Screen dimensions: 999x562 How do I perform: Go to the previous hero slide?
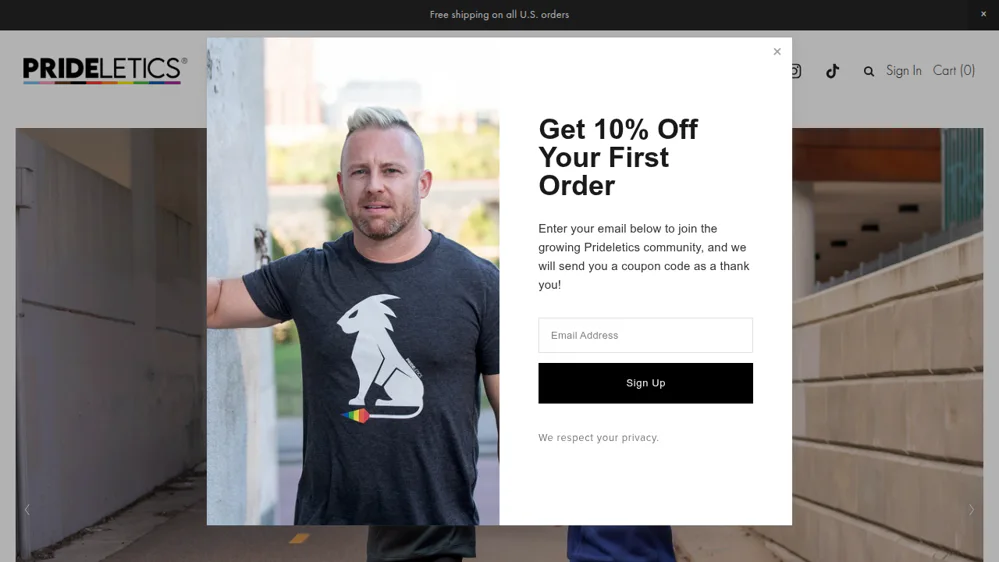(x=27, y=509)
